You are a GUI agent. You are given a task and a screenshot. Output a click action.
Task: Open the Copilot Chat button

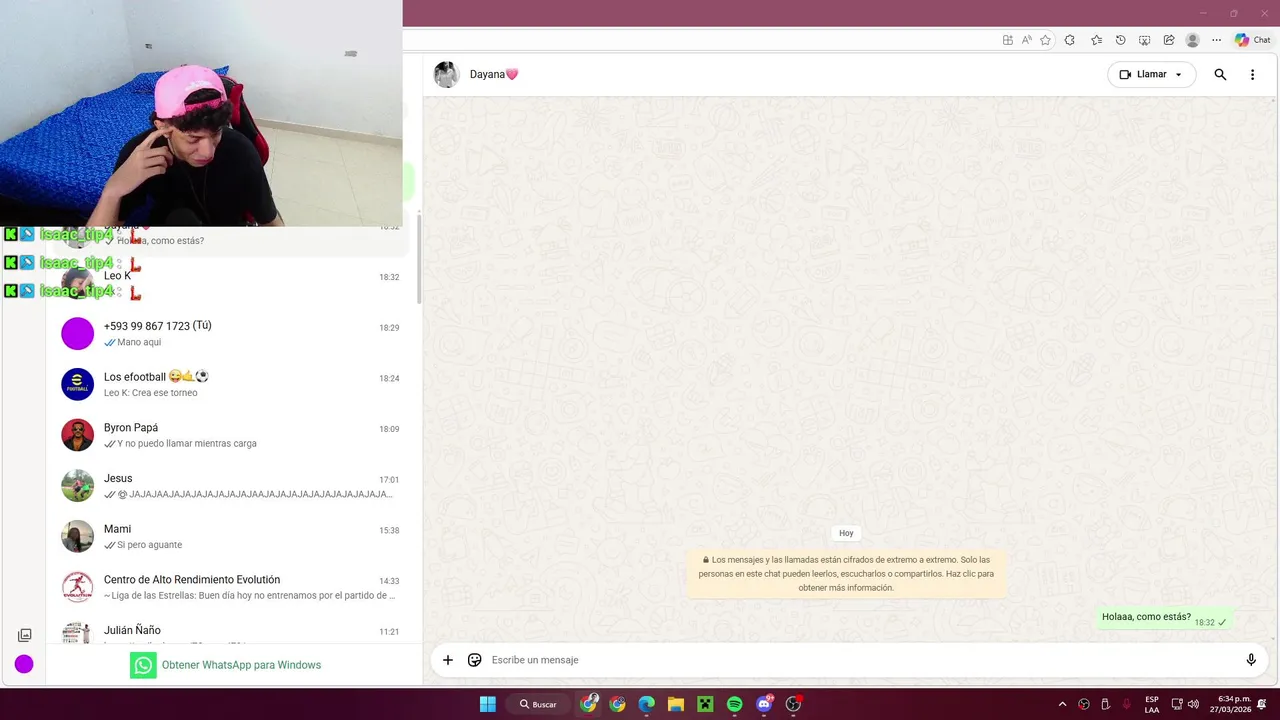pyautogui.click(x=1253, y=40)
